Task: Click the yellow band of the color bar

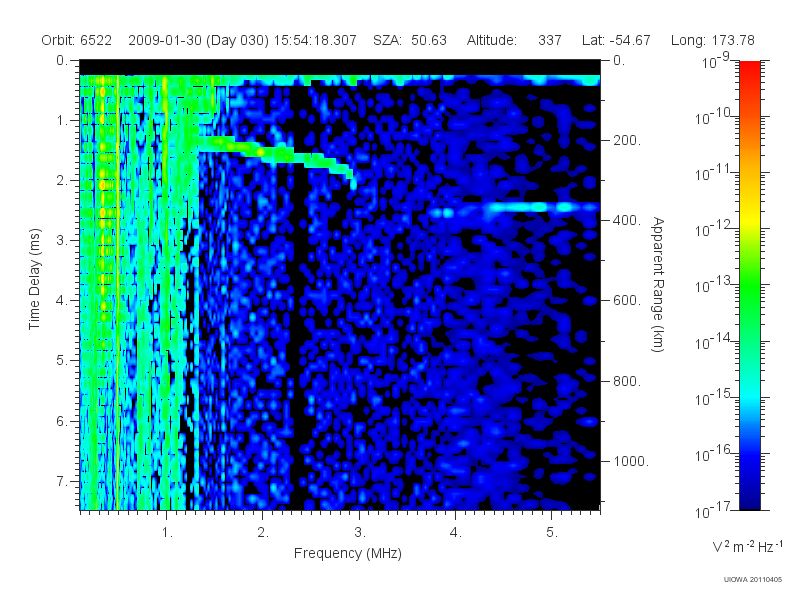Action: tap(749, 220)
